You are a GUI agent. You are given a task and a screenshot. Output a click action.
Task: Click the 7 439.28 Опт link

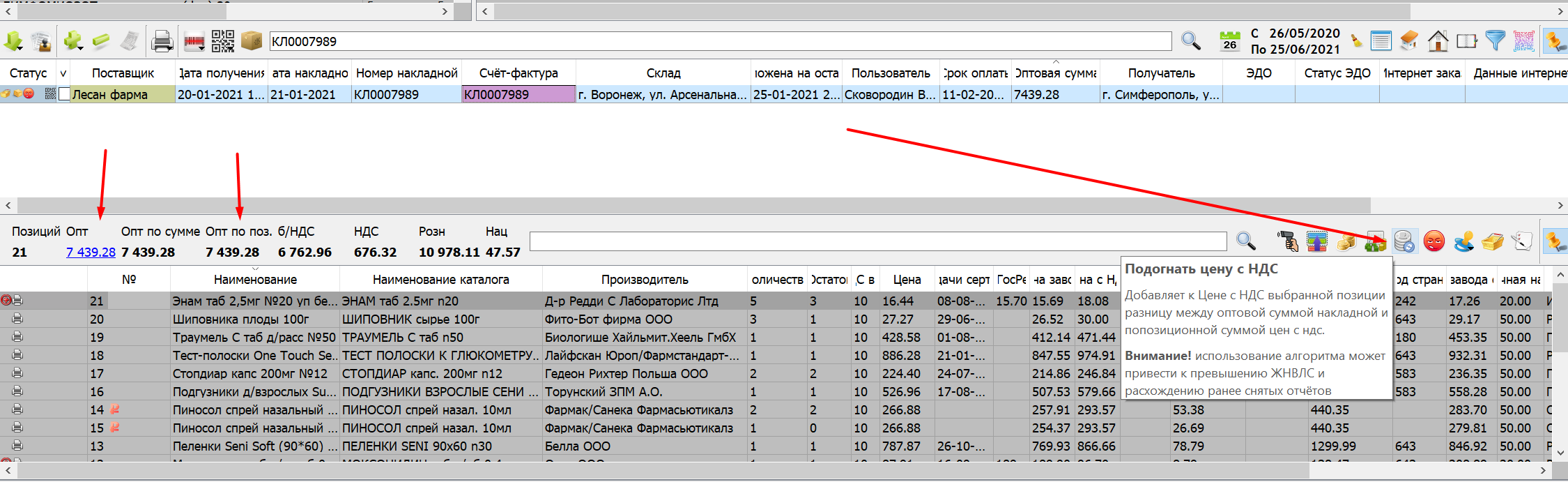pos(91,253)
